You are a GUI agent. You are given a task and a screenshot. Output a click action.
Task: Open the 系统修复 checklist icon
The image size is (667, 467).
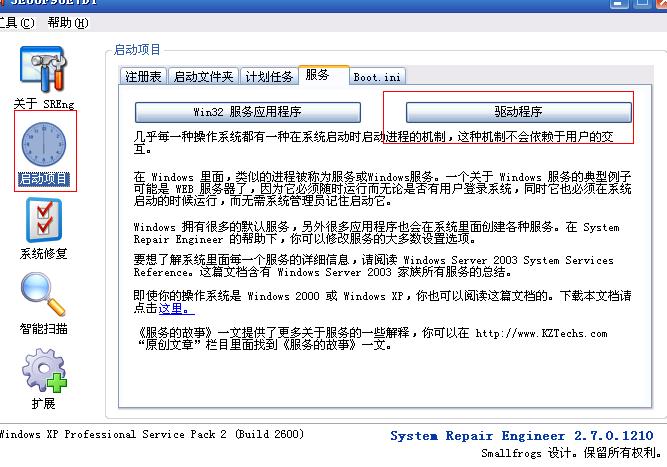44,220
